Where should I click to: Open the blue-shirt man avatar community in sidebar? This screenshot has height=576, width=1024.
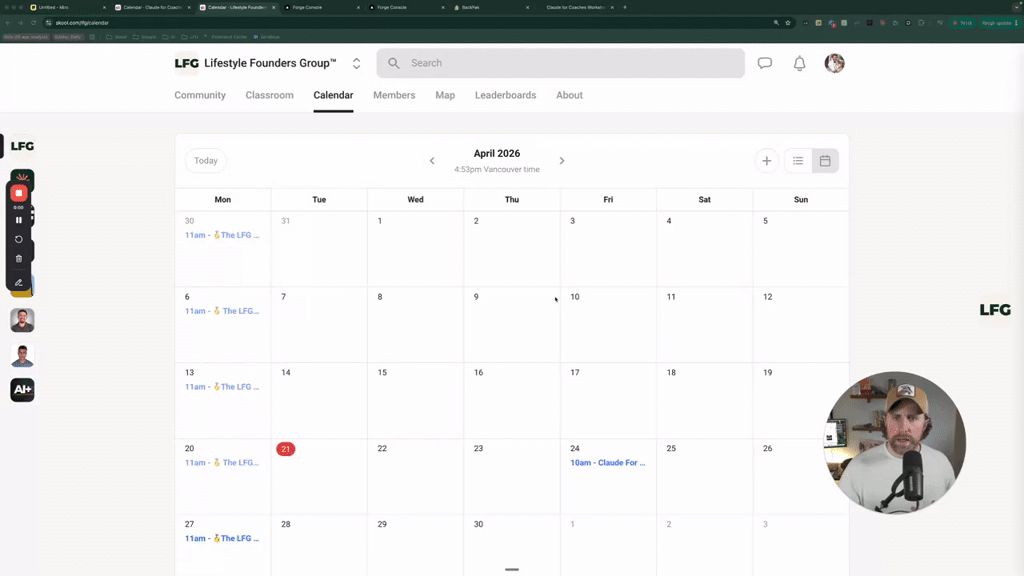tap(22, 355)
